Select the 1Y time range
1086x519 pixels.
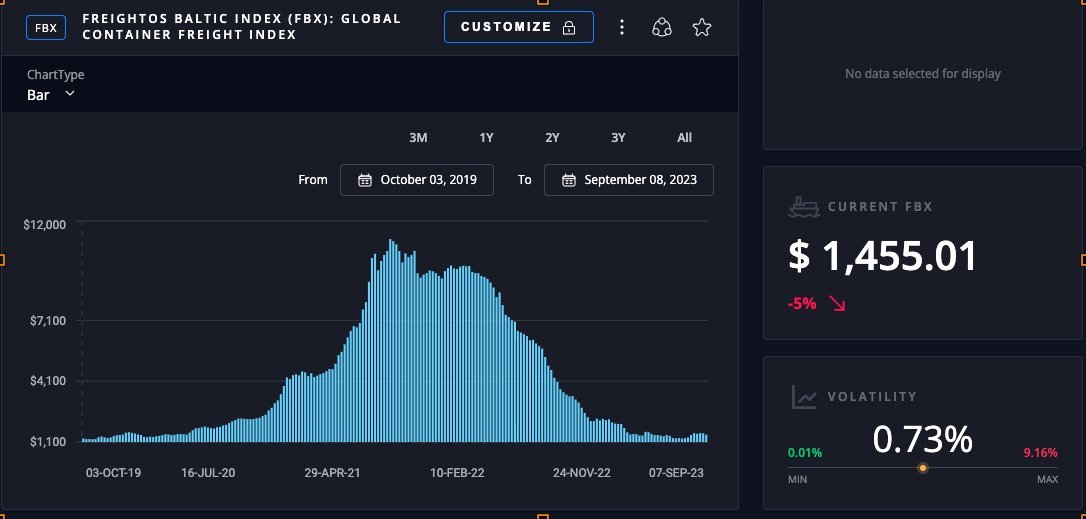[486, 138]
